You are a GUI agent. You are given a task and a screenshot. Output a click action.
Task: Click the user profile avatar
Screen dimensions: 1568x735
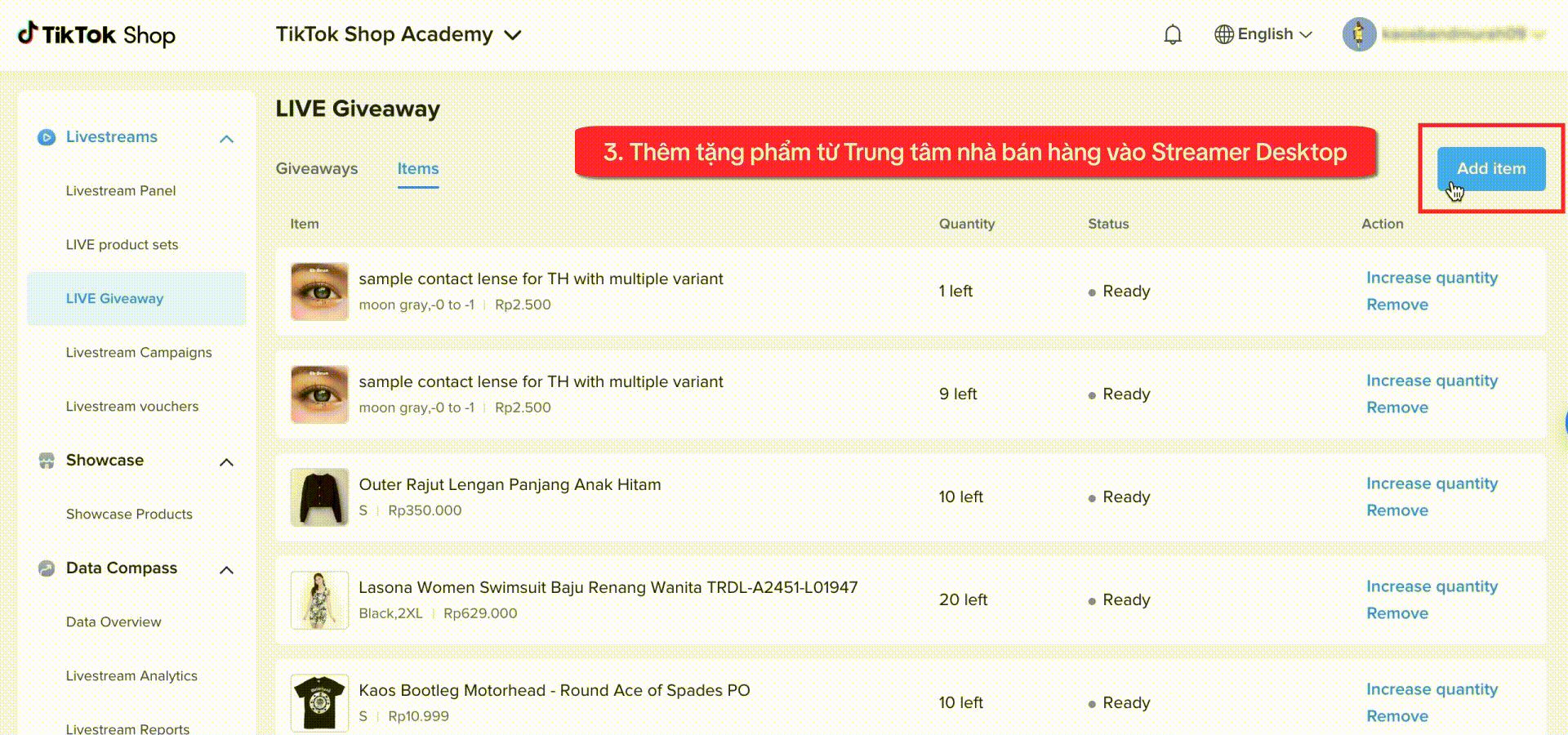click(x=1359, y=34)
